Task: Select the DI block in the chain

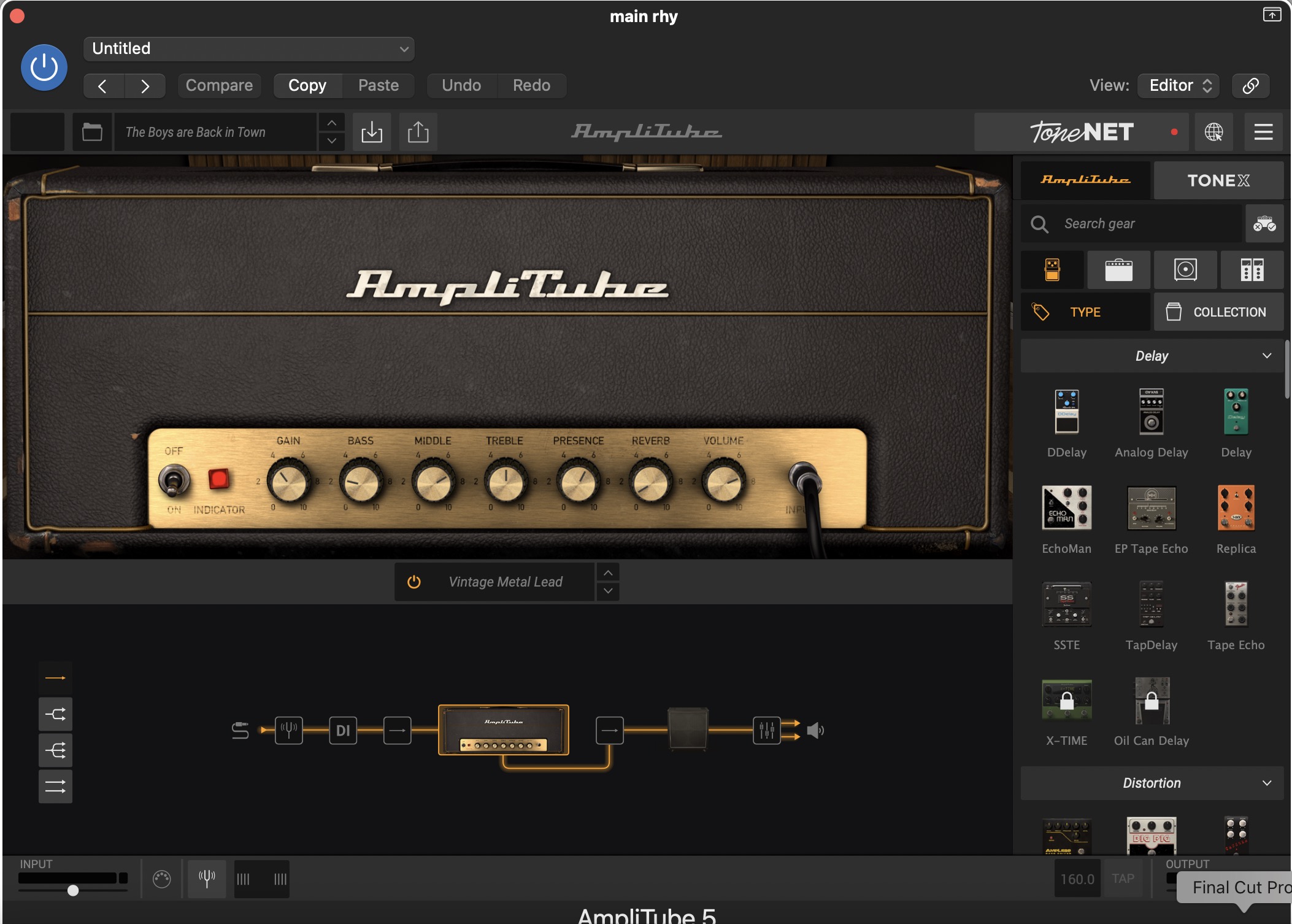Action: pyautogui.click(x=342, y=730)
